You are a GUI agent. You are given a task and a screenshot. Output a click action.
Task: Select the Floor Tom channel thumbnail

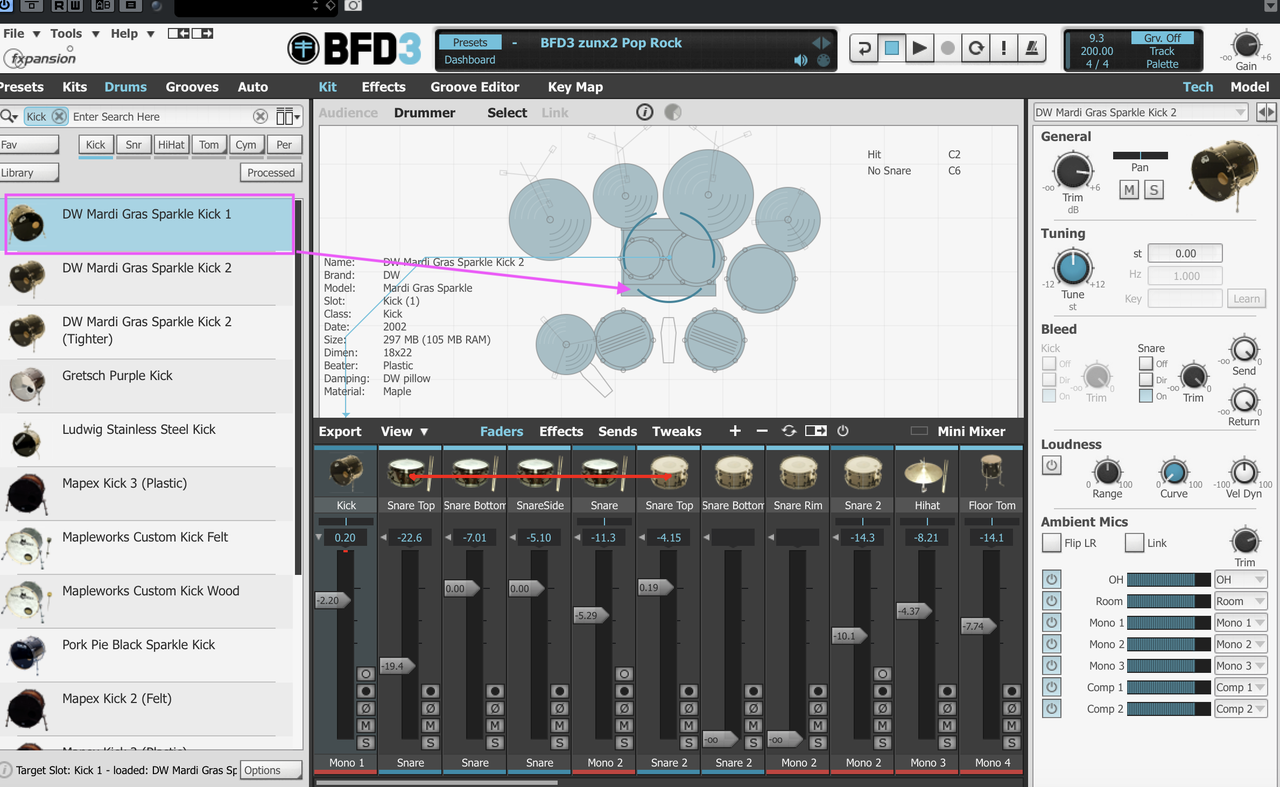click(x=991, y=472)
